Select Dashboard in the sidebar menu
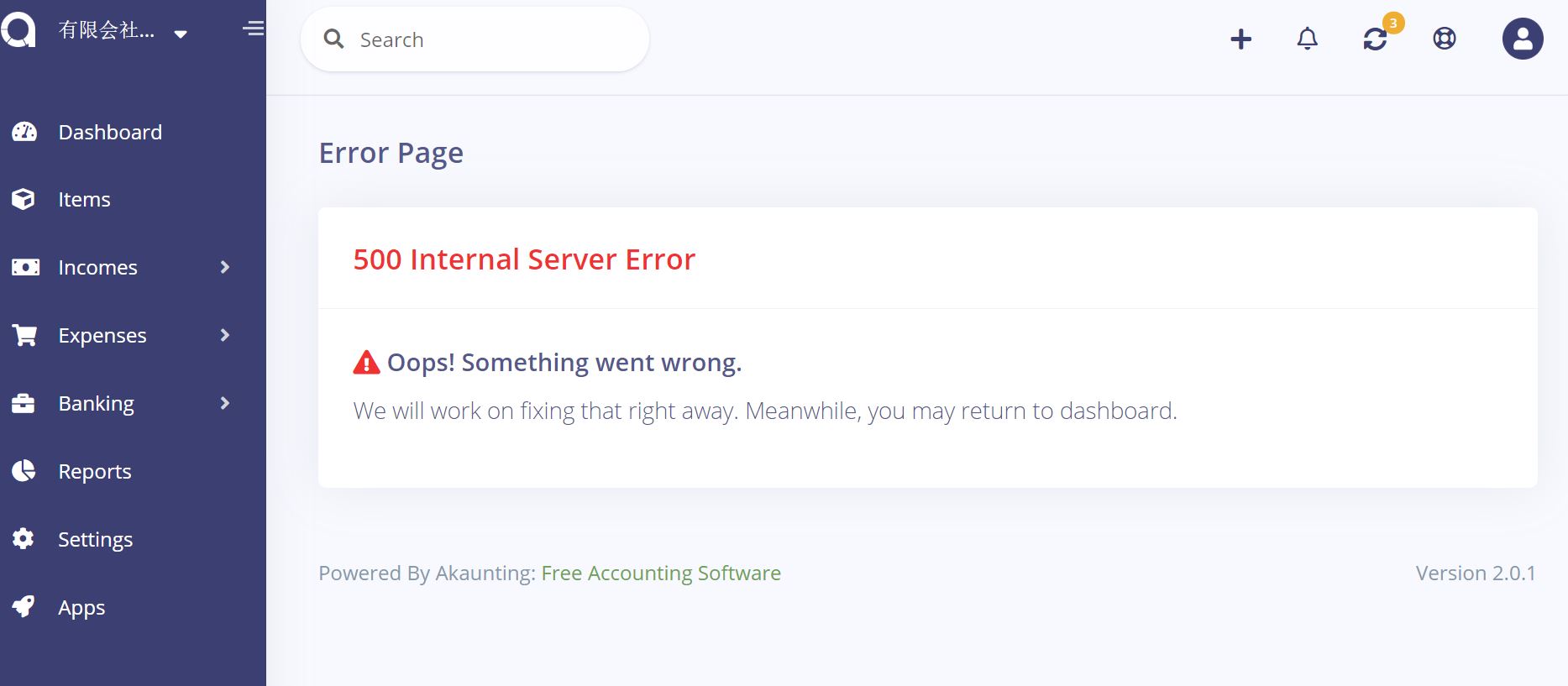Viewport: 1568px width, 686px height. click(110, 132)
